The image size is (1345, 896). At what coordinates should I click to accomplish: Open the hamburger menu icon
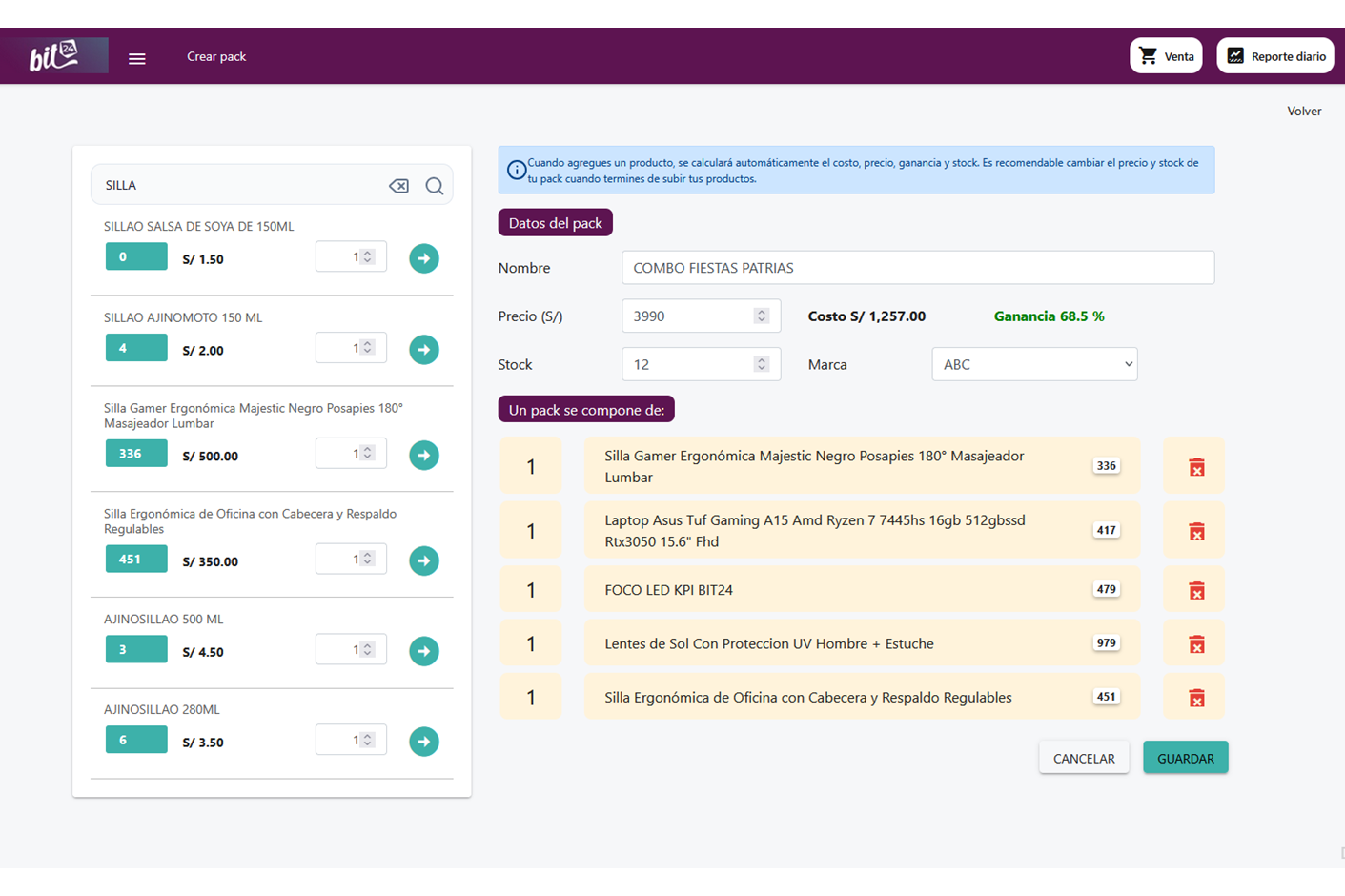coord(137,58)
